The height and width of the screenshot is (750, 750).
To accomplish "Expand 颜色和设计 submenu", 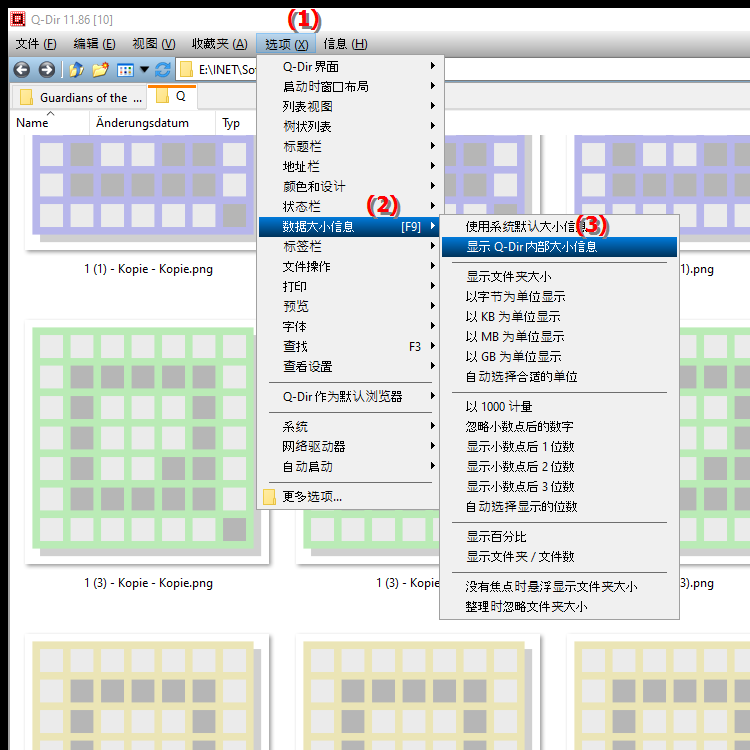I will (350, 187).
